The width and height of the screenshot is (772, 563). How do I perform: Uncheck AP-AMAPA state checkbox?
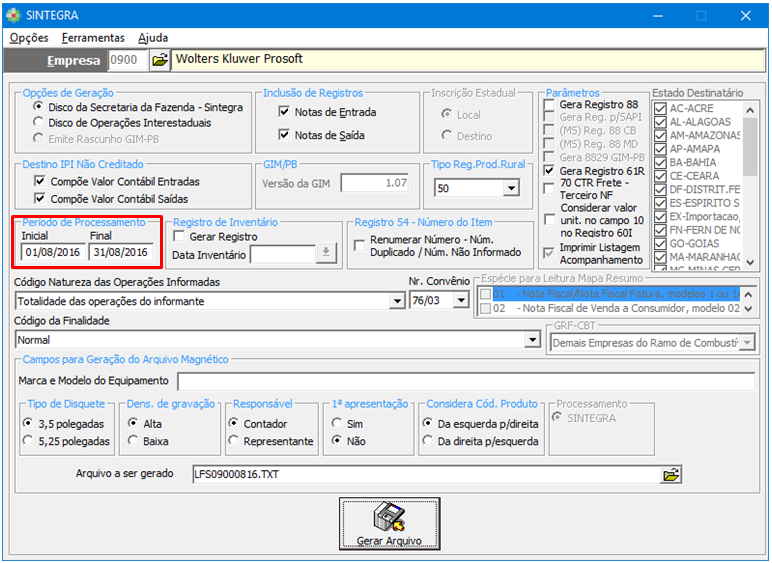(x=661, y=149)
